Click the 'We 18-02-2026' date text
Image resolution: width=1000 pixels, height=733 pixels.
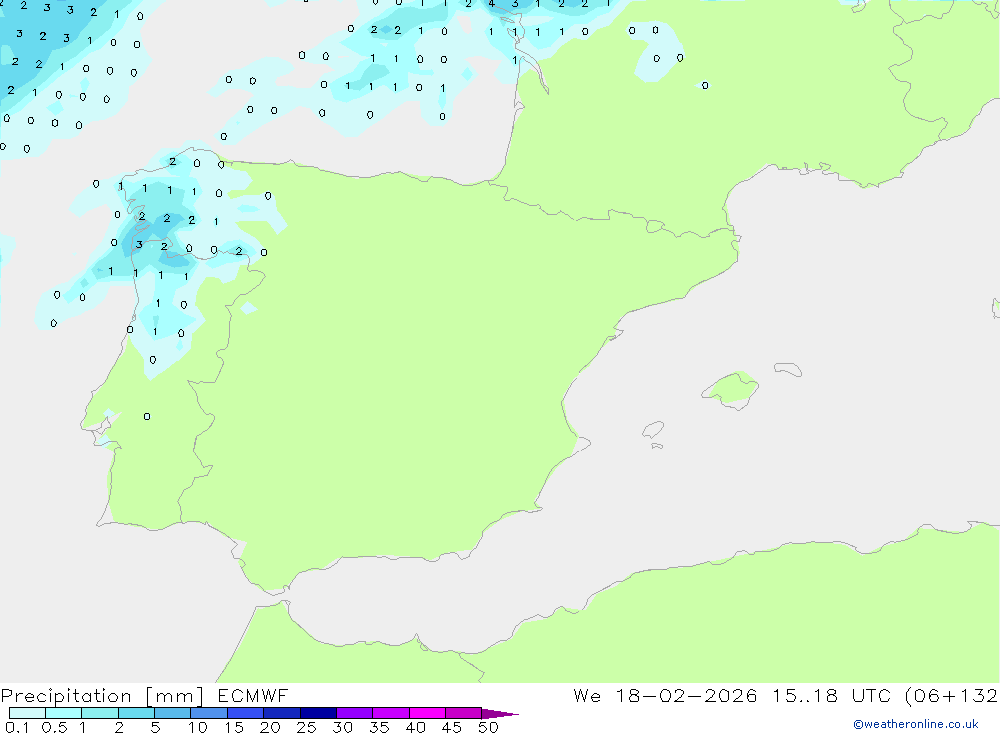[665, 696]
